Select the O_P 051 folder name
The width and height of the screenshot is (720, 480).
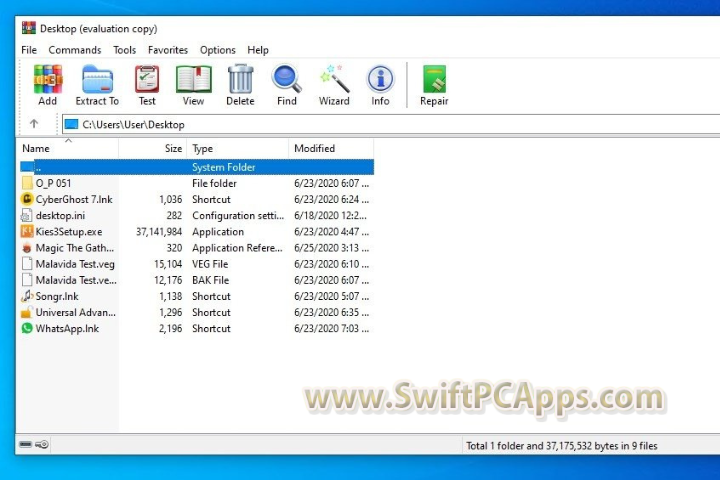coord(53,183)
